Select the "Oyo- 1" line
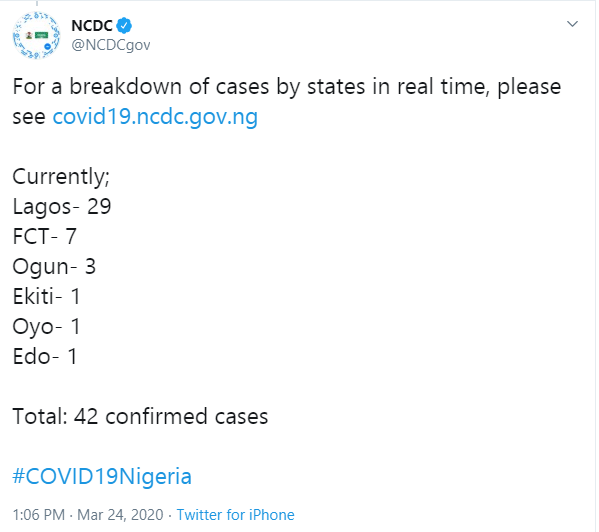The image size is (599, 532). (47, 327)
